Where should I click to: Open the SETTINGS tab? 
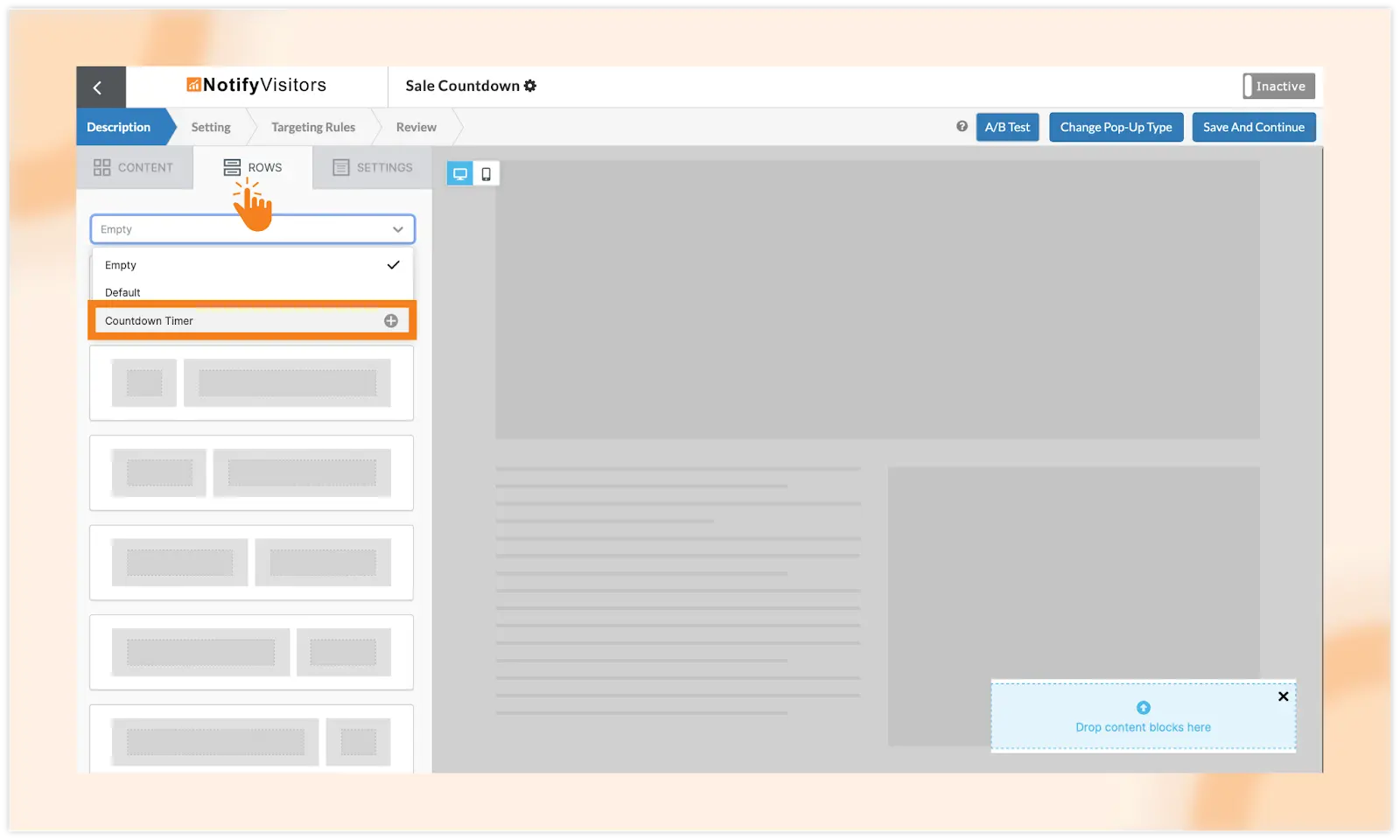point(373,167)
